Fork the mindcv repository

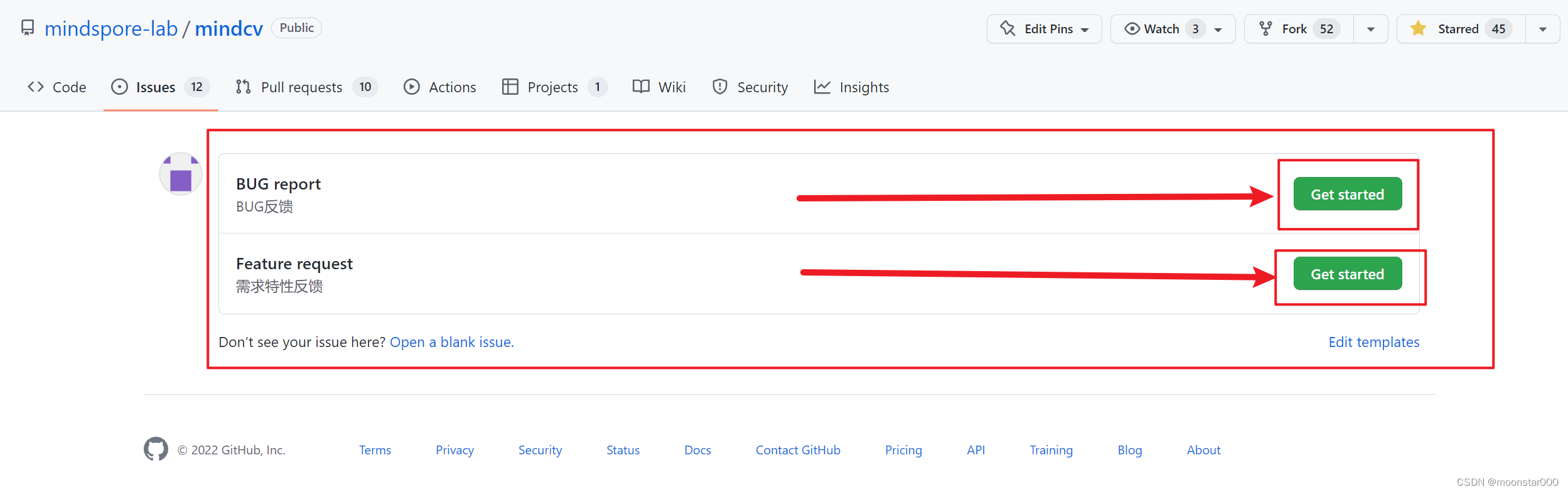click(1299, 29)
